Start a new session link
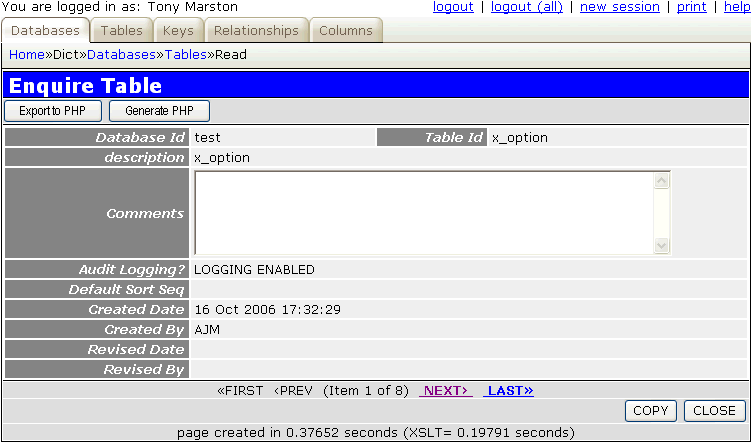The width and height of the screenshot is (752, 443). tap(619, 7)
